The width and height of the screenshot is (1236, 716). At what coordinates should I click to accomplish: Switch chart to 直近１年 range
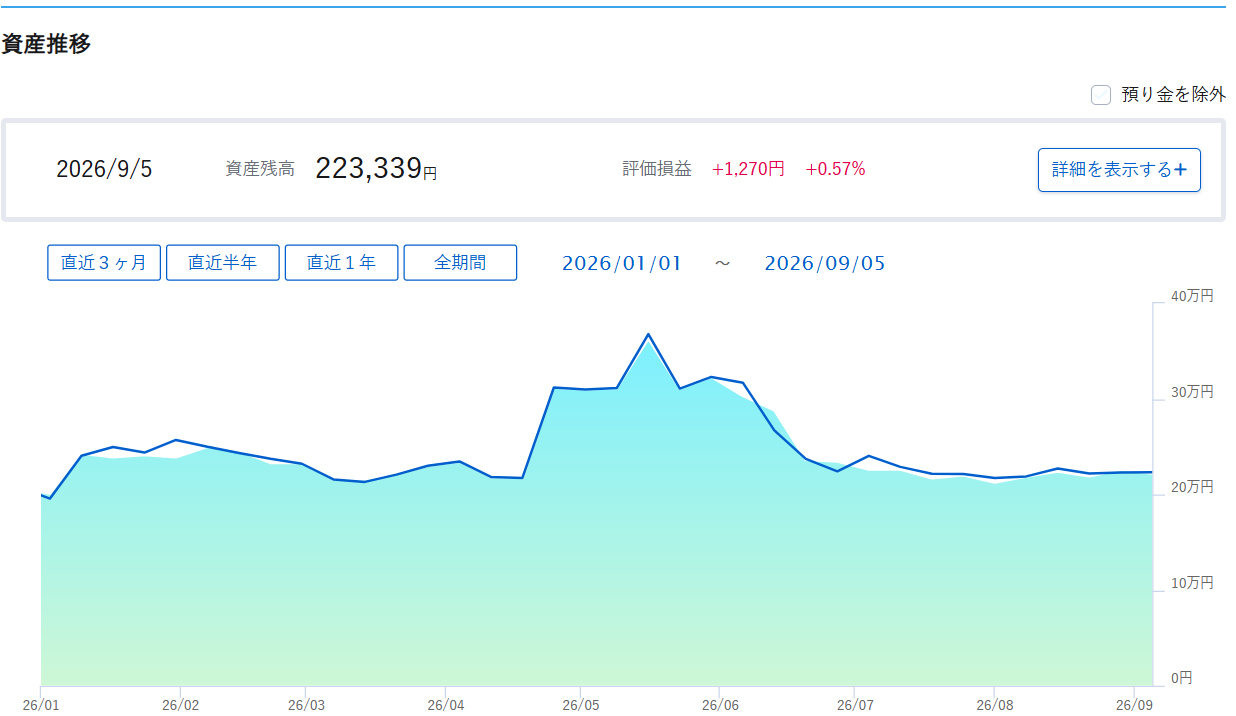click(x=342, y=263)
